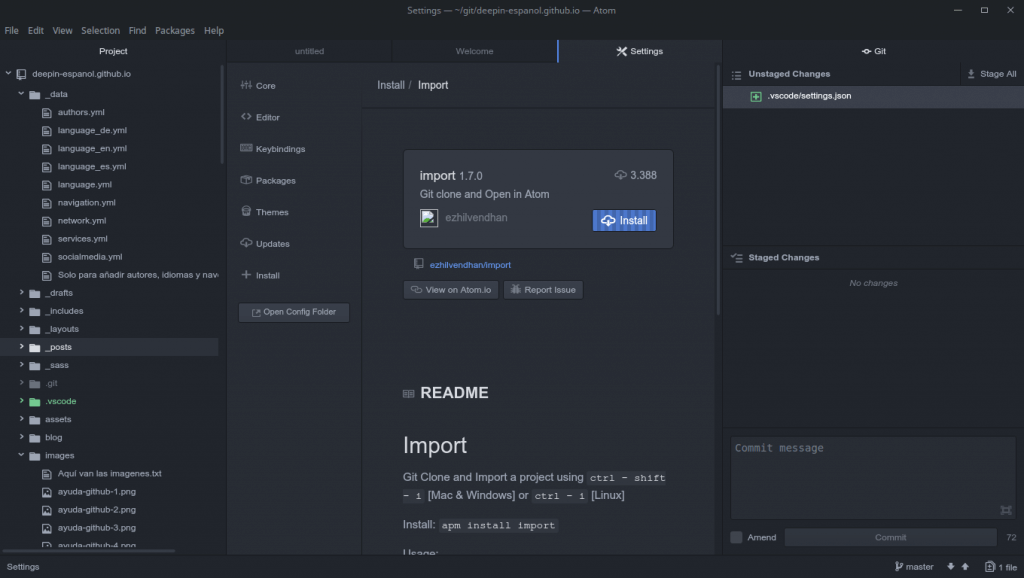The image size is (1024, 578).
Task: Expand the _drafts folder
Action: (21, 292)
